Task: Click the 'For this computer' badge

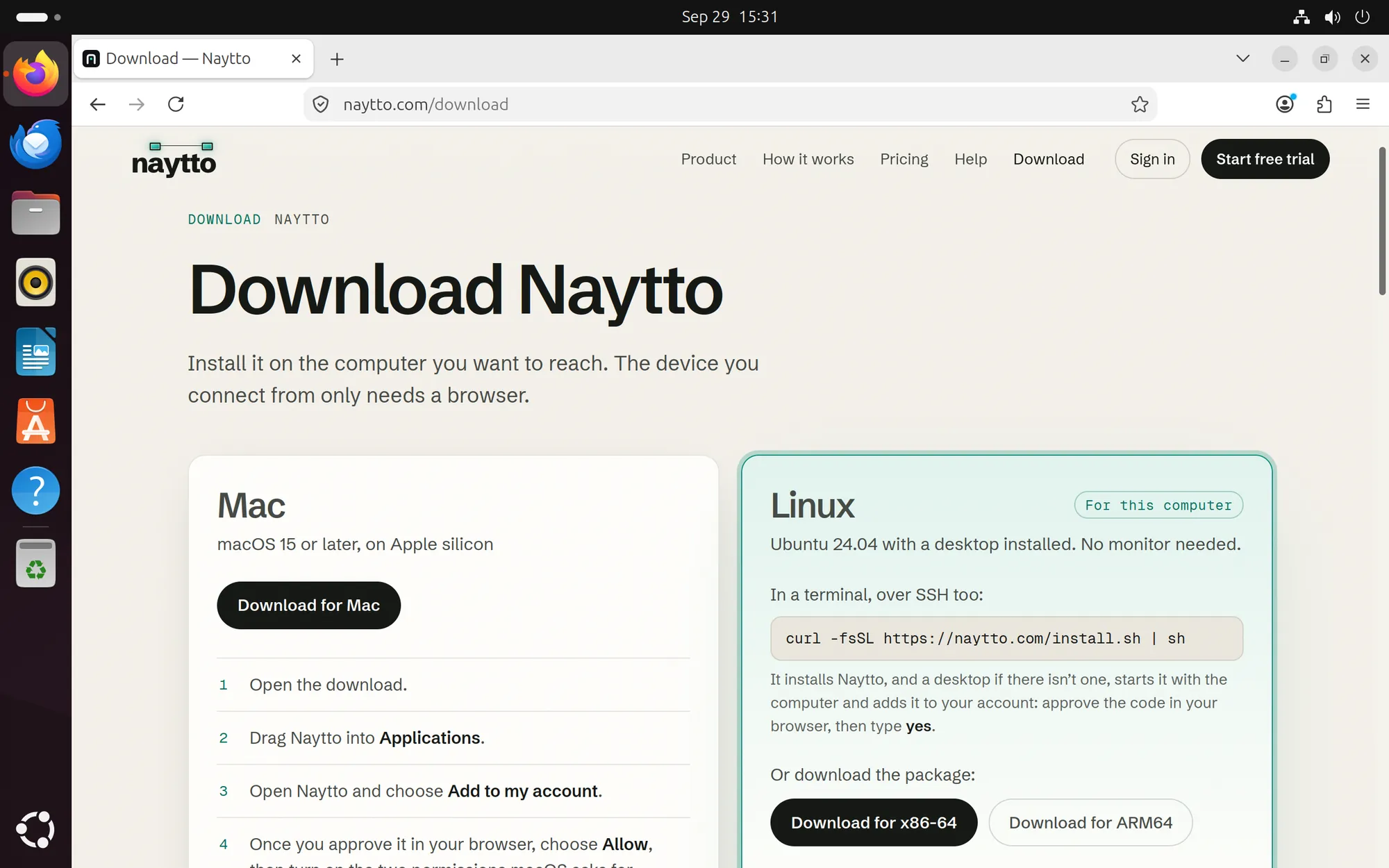Action: [1158, 506]
